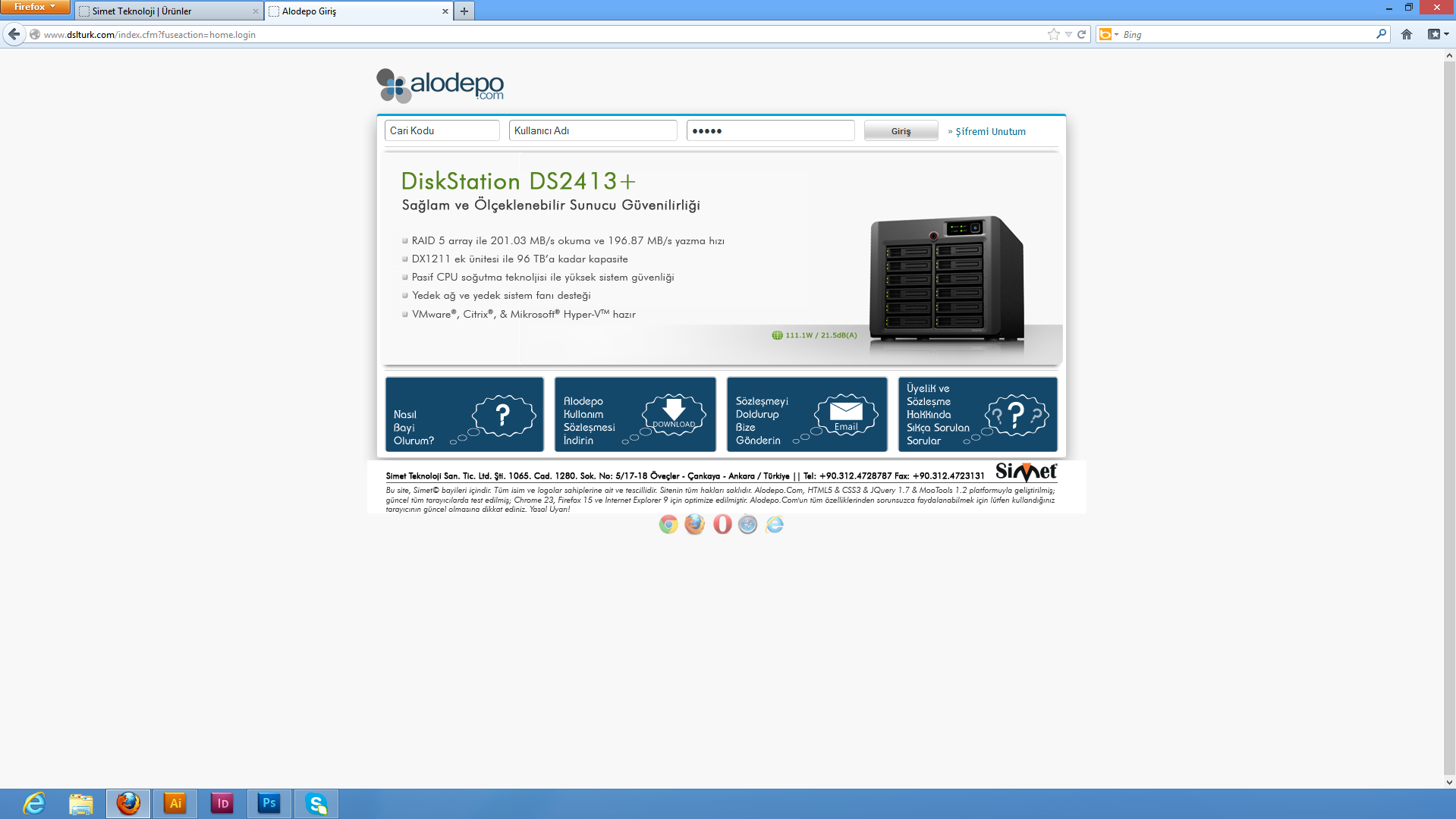Click the Chrome browser icon in footer
1456x819 pixels.
(x=668, y=524)
